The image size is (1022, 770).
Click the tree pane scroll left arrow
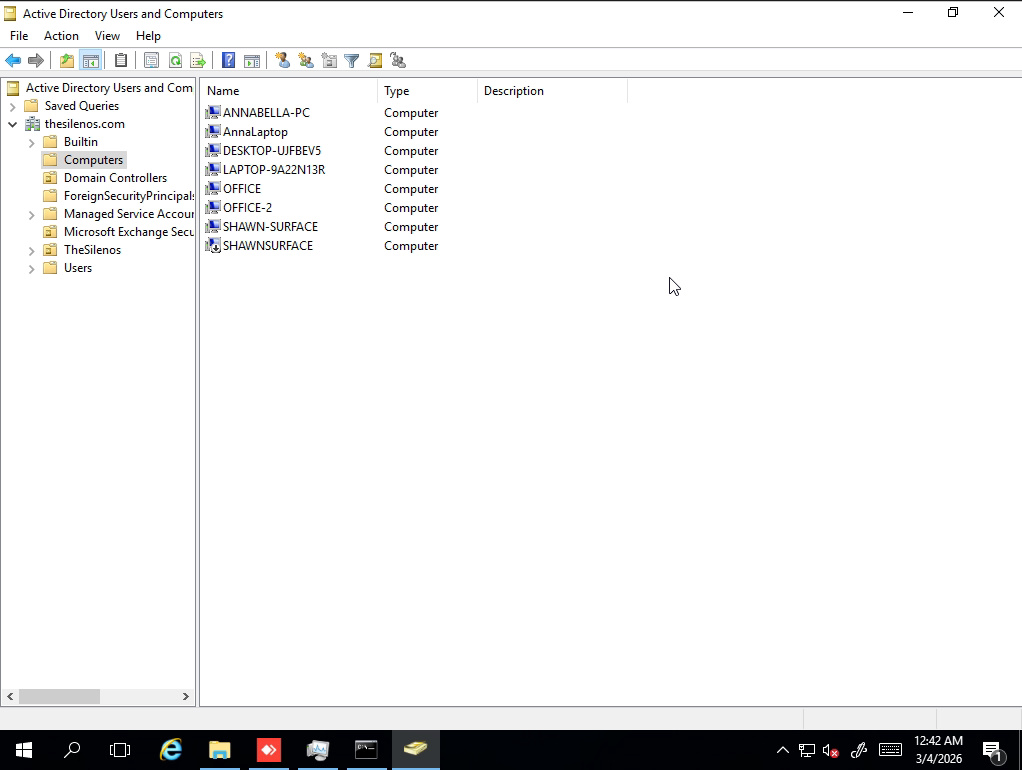(10, 696)
